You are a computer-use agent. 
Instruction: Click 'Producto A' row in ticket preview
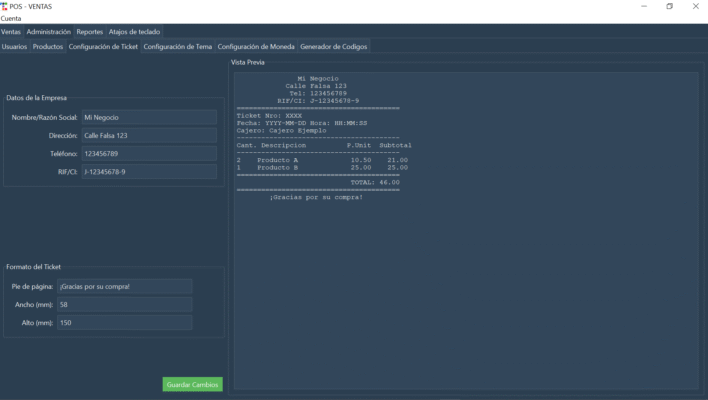[x=322, y=160]
